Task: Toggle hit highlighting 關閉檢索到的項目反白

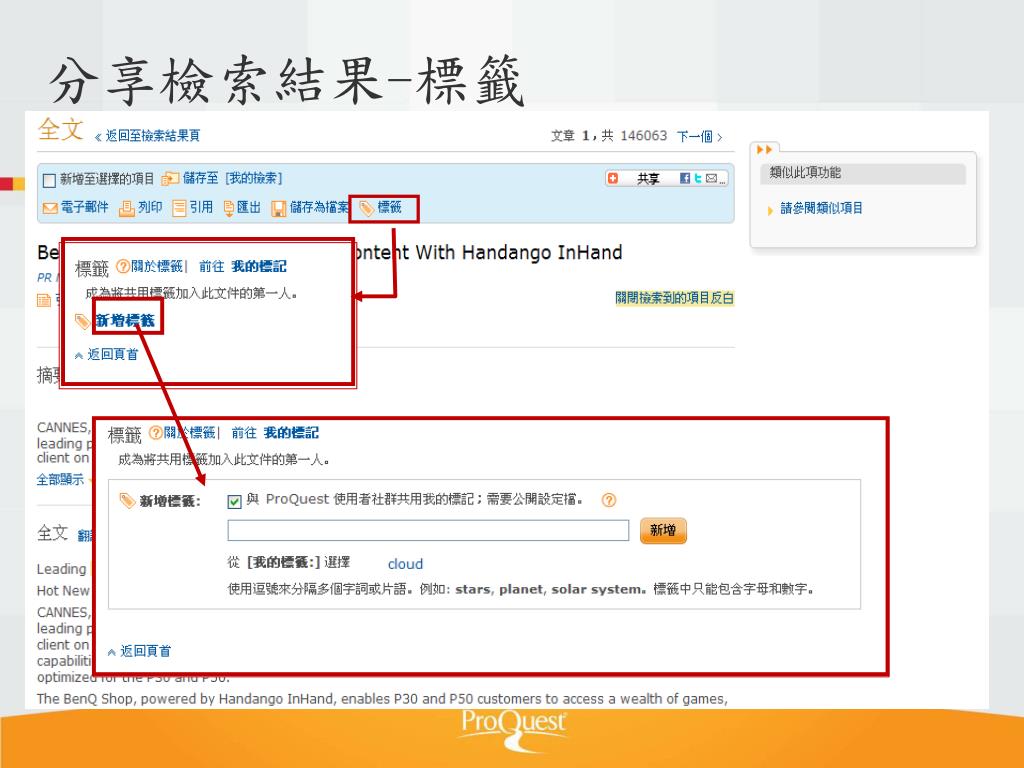Action: [x=675, y=298]
